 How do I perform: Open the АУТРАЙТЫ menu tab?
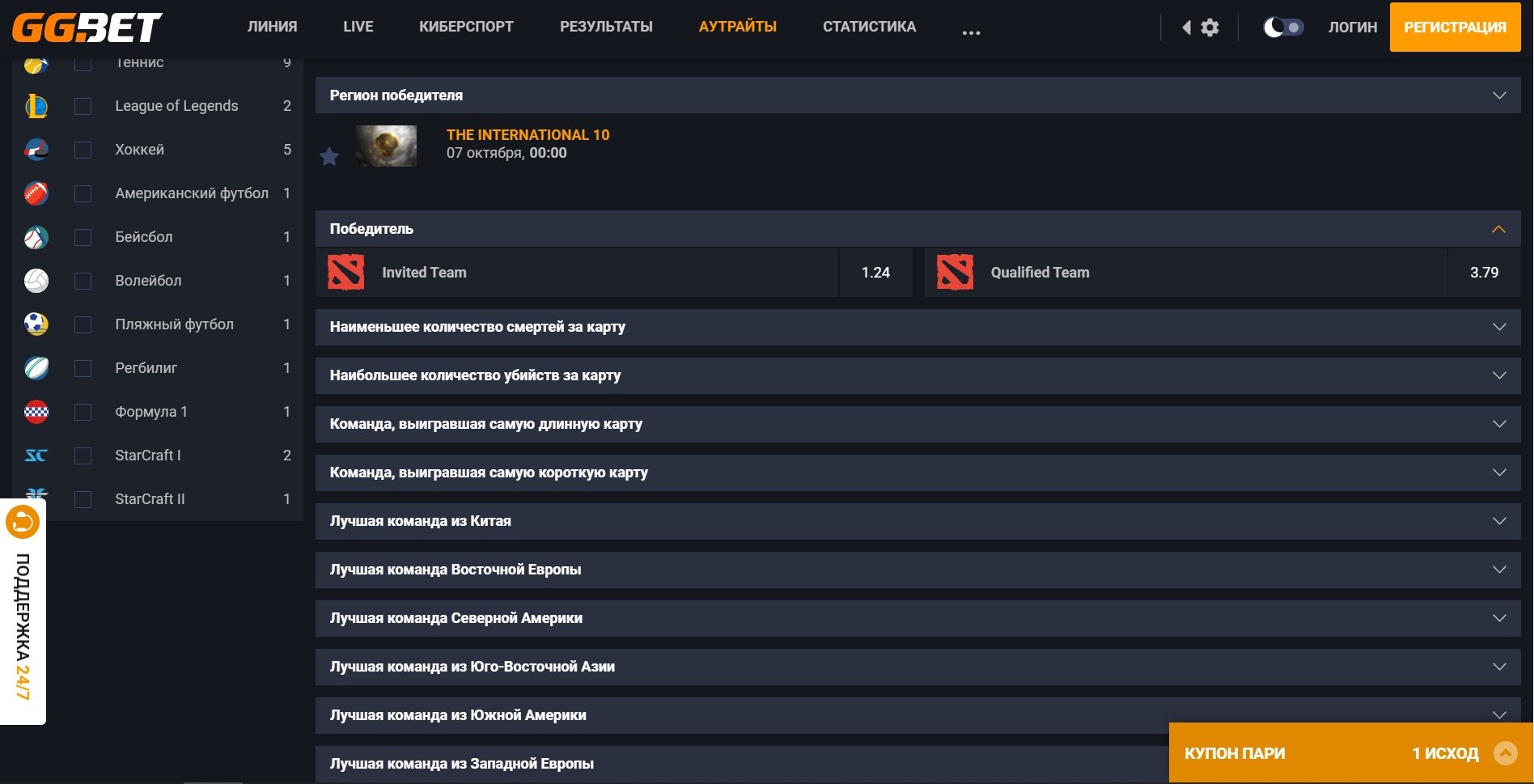738,27
